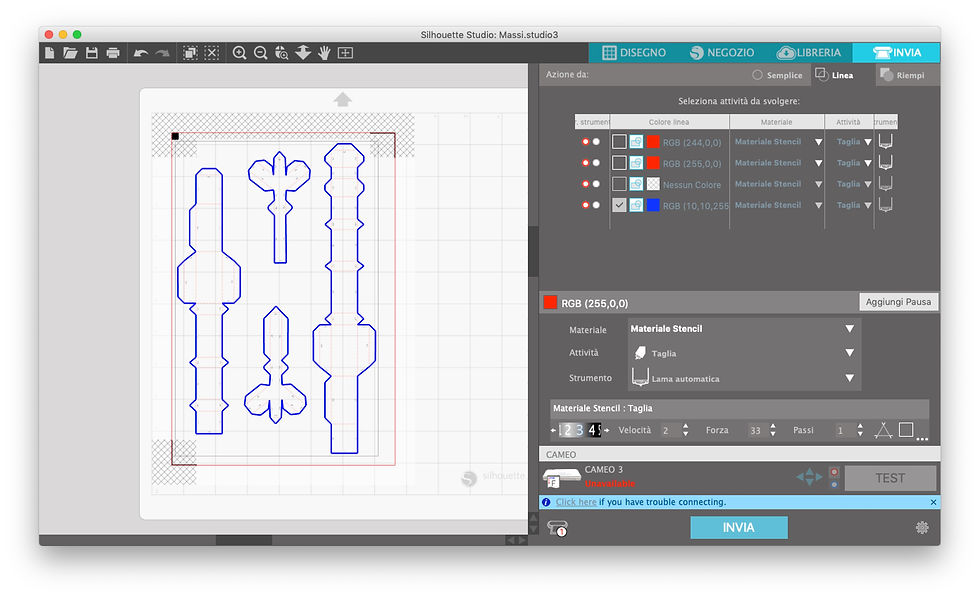
Task: Click the drag zoom down-arrow icon
Action: [303, 53]
